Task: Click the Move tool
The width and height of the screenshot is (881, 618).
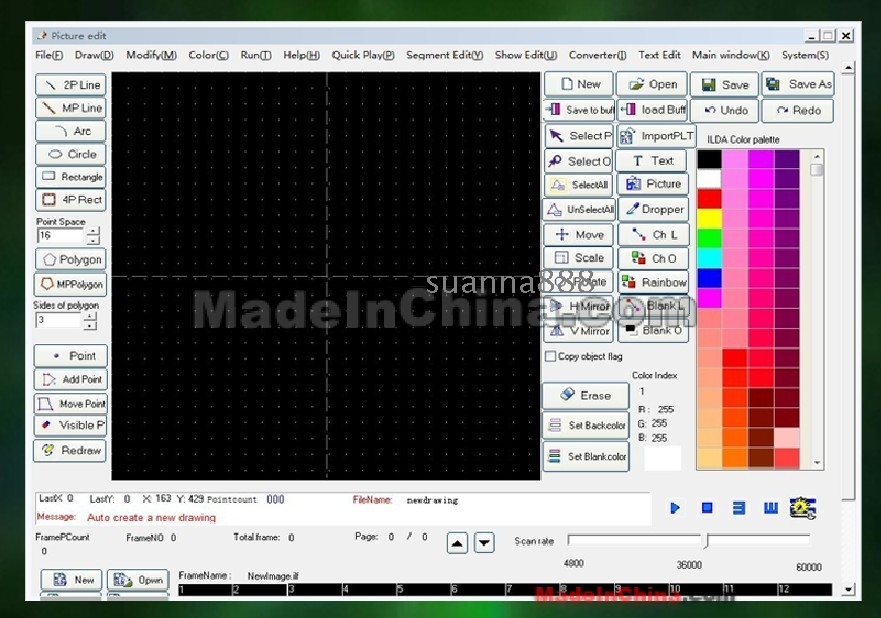Action: point(579,235)
